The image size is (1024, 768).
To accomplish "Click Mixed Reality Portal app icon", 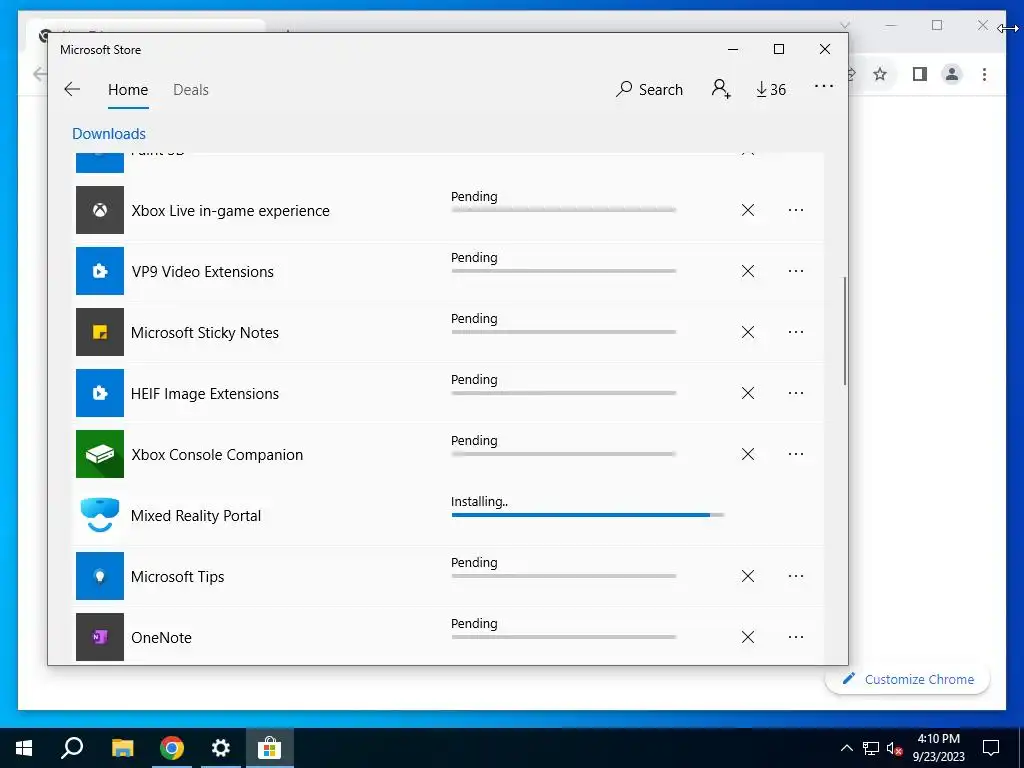I will (x=100, y=515).
